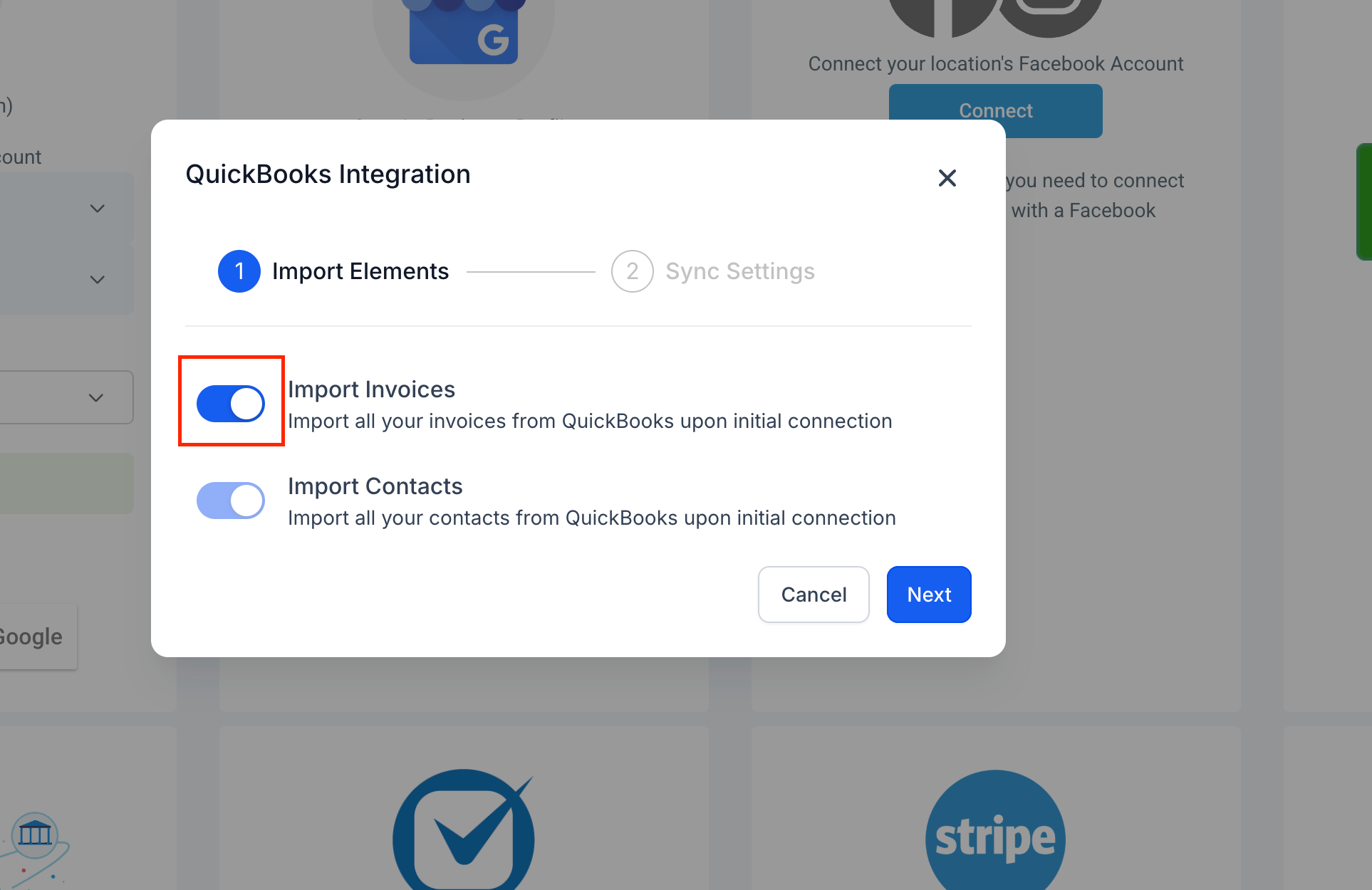Click the Facebook Connect button

click(x=996, y=111)
